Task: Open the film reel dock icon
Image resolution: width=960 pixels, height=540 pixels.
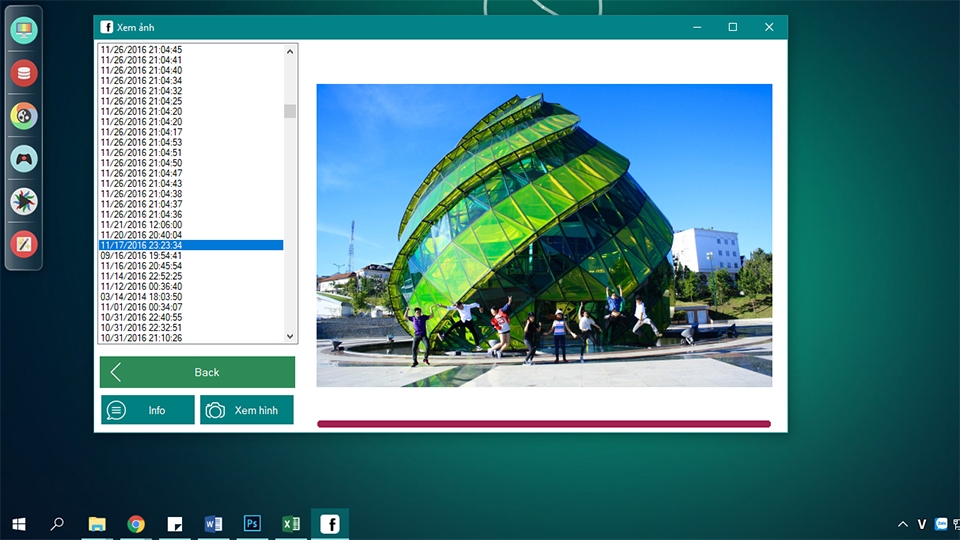Action: [24, 116]
